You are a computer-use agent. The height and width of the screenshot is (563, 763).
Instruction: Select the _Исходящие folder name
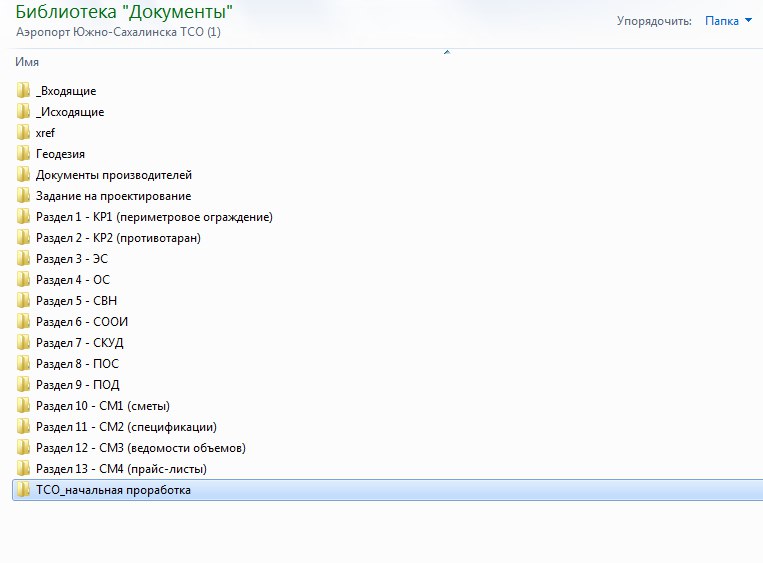[70, 112]
